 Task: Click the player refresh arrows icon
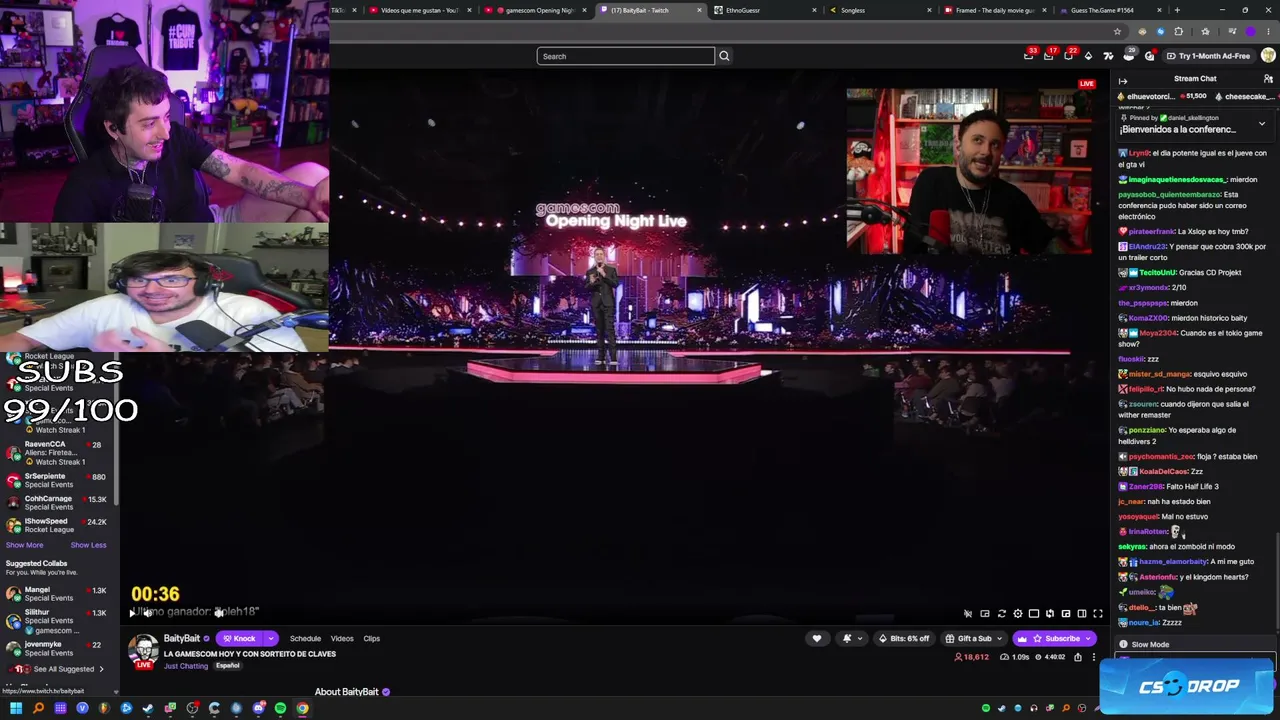tap(1001, 614)
